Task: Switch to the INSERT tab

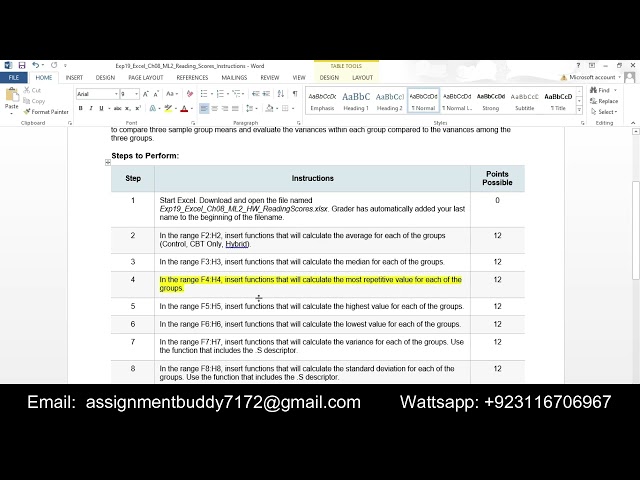Action: tap(74, 78)
